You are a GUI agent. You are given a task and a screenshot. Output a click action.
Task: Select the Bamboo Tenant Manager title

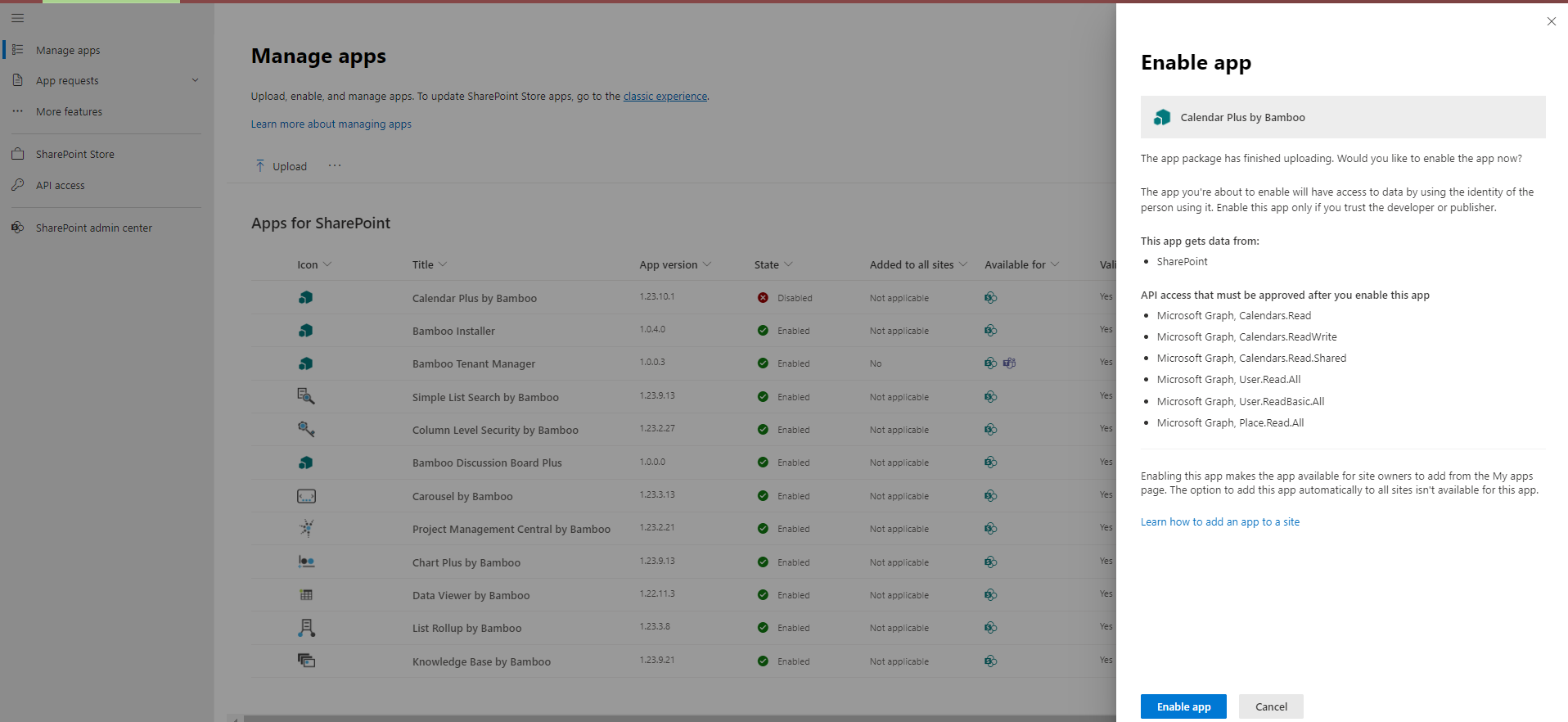tap(474, 363)
